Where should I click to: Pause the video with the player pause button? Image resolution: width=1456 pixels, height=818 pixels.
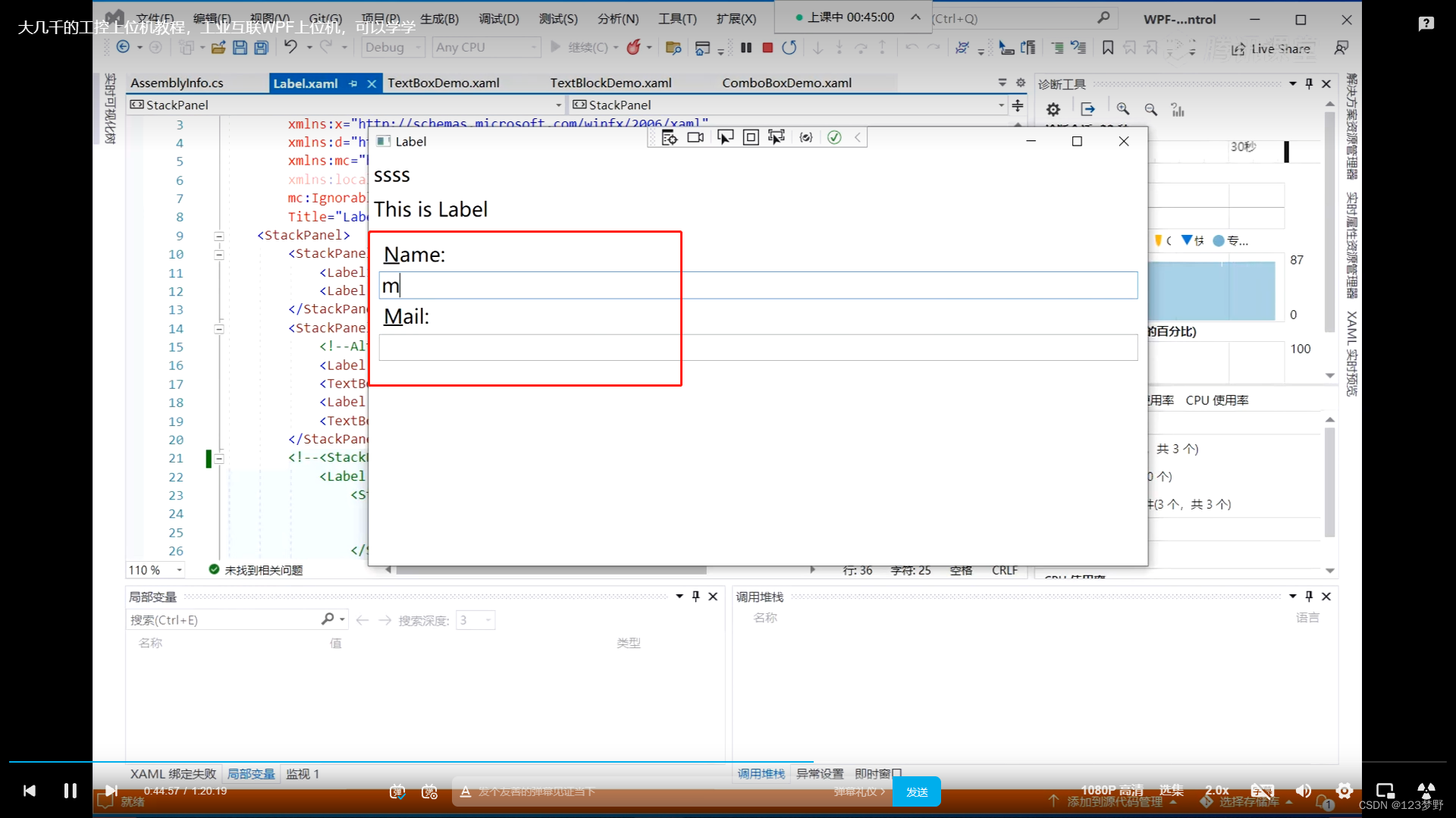(x=70, y=791)
